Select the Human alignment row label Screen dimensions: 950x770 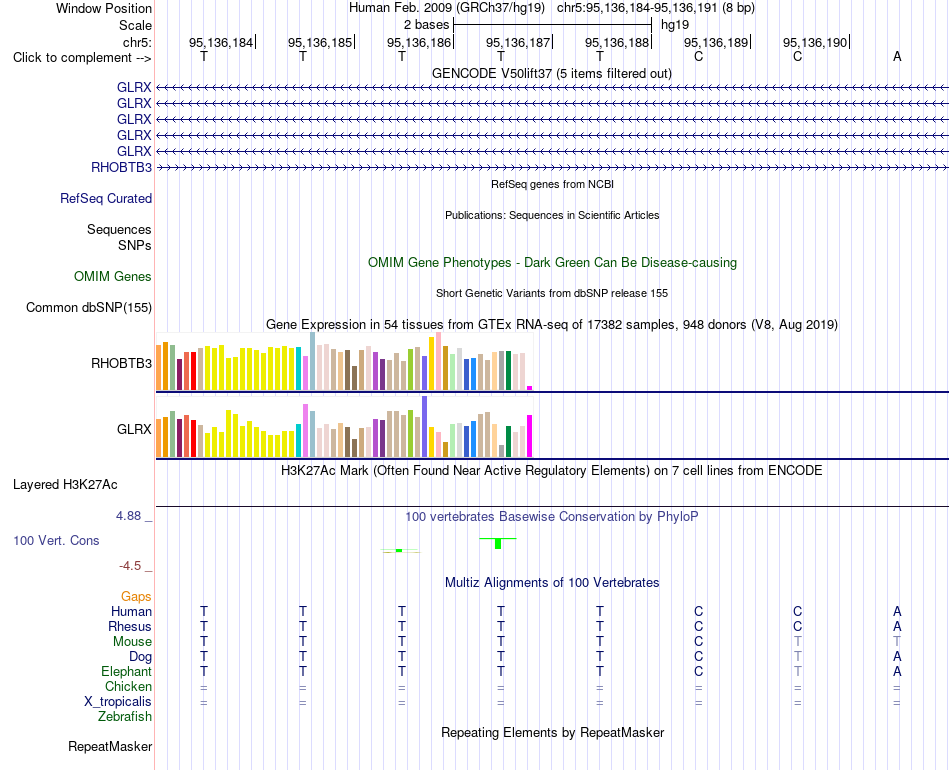(131, 611)
